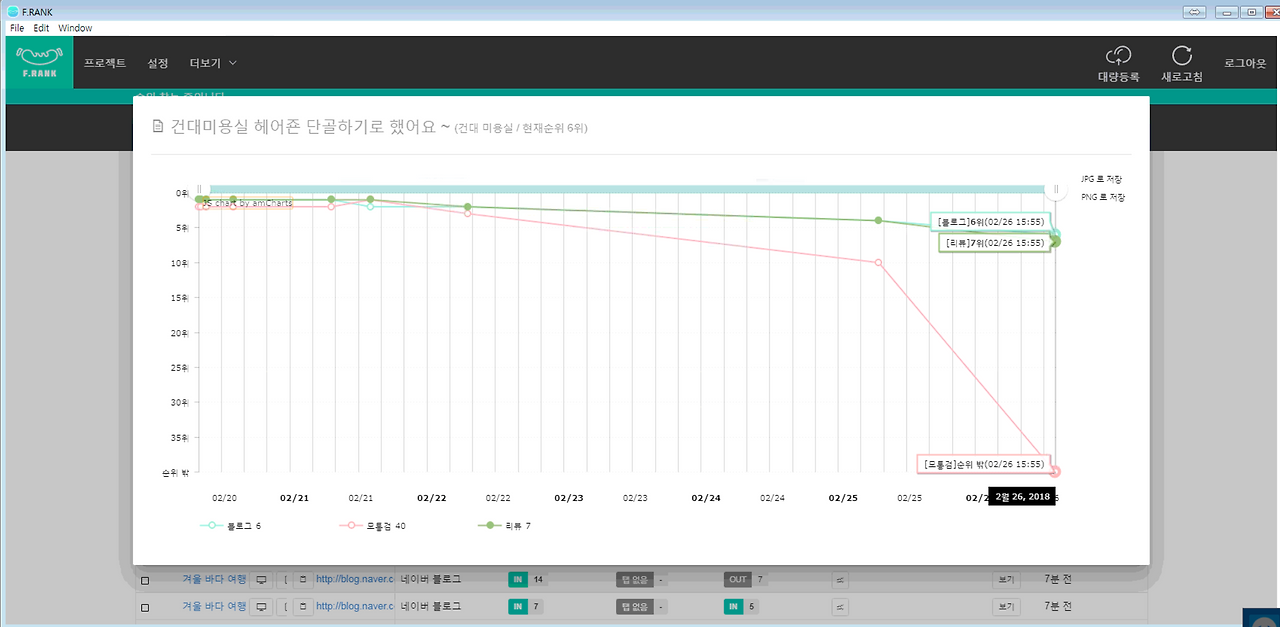1280x627 pixels.
Task: Click the [블로그]6위 chart balloon
Action: [989, 222]
